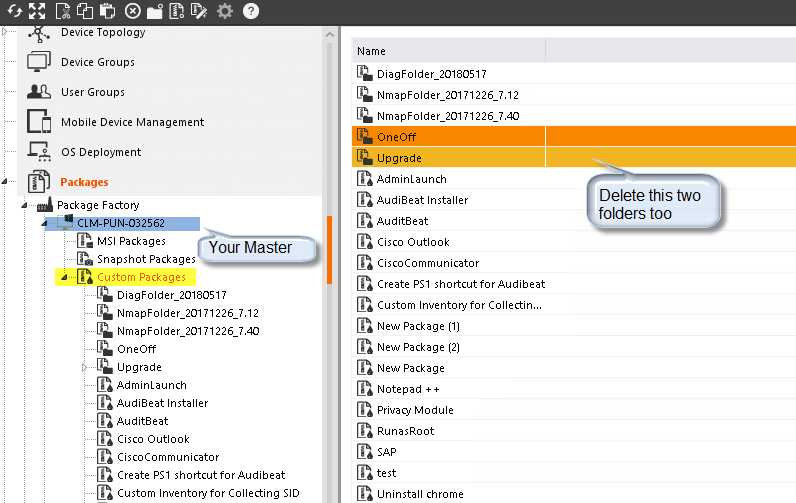Expand the Upgrade folder in the tree

point(85,368)
